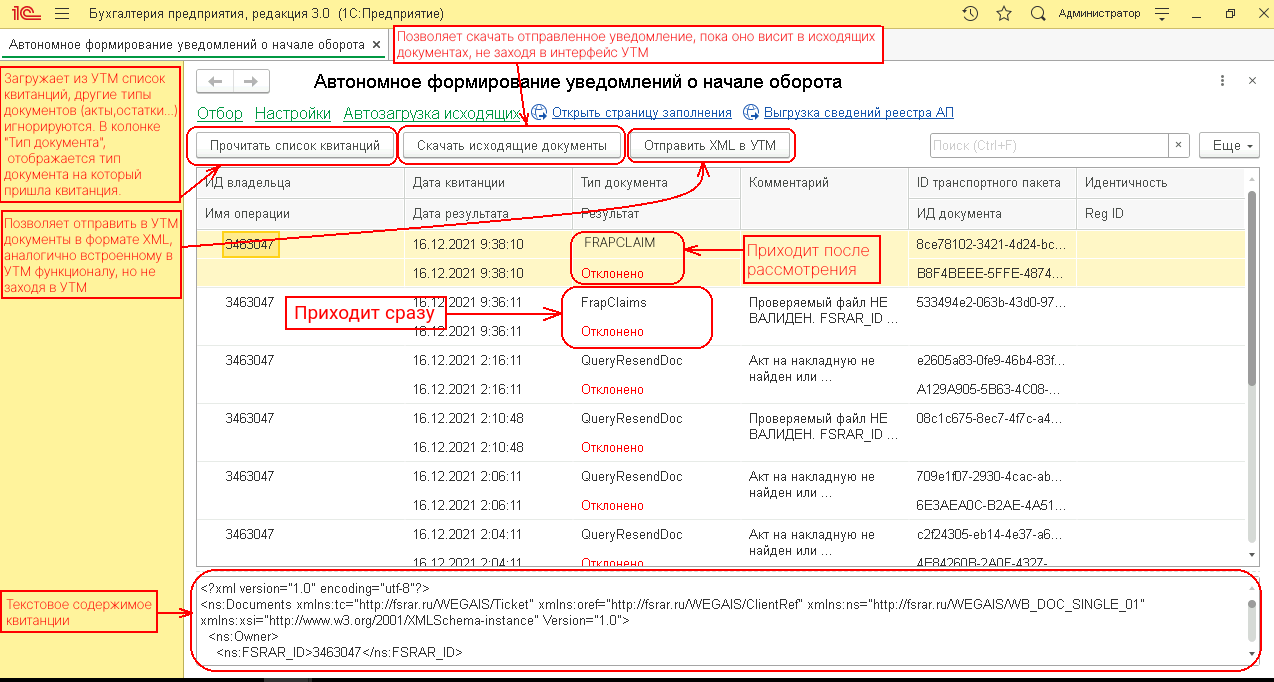Click the ИД документа column header
Image resolution: width=1274 pixels, height=682 pixels.
pos(992,214)
